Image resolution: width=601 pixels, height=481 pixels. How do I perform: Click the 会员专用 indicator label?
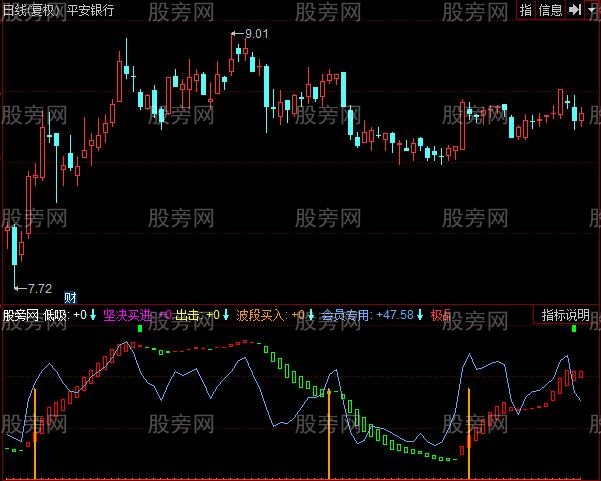[346, 315]
